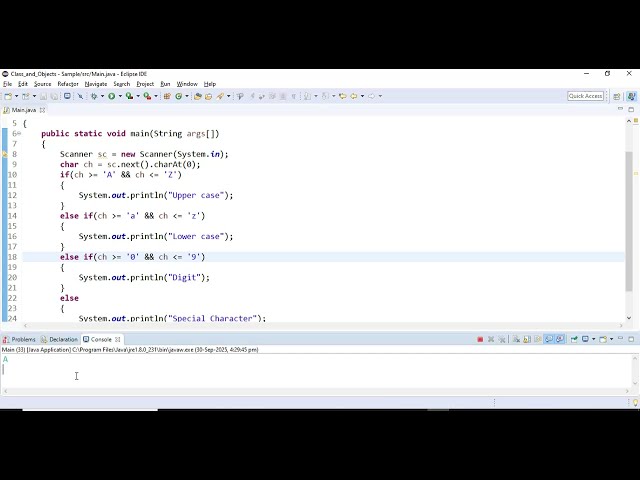Run the program with green Run icon
Viewport: 640px width, 480px height.
click(111, 96)
